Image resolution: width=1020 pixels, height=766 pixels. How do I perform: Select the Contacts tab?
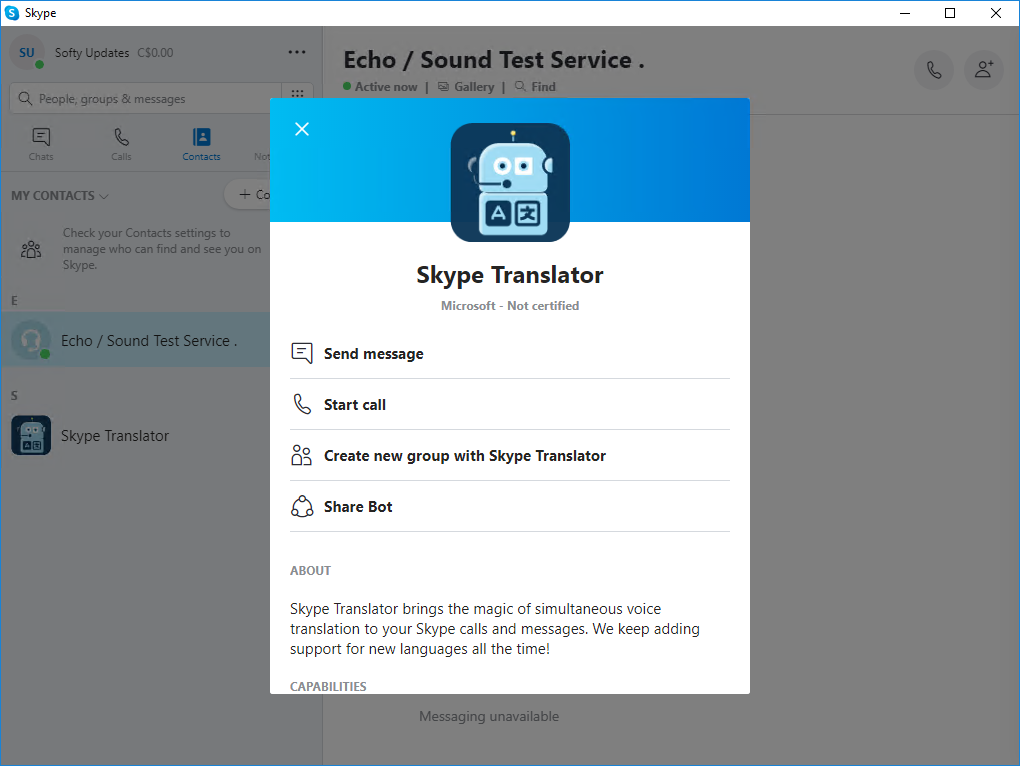[x=201, y=144]
